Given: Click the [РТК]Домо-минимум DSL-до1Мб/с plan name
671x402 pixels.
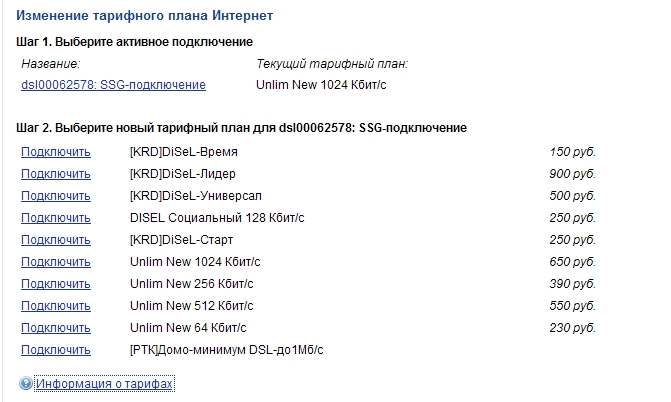Looking at the screenshot, I should [226, 350].
